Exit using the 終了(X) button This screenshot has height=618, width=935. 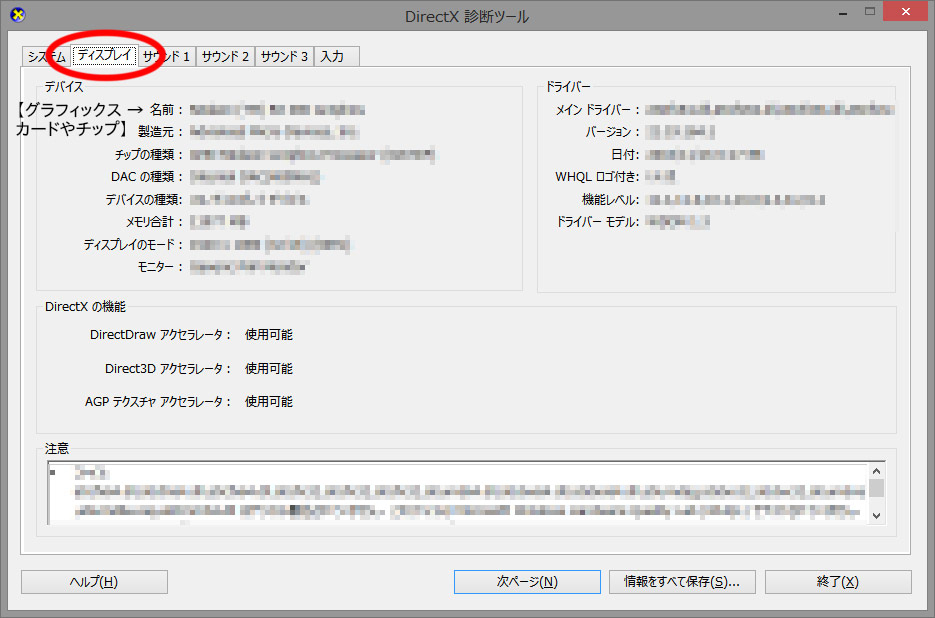click(838, 582)
